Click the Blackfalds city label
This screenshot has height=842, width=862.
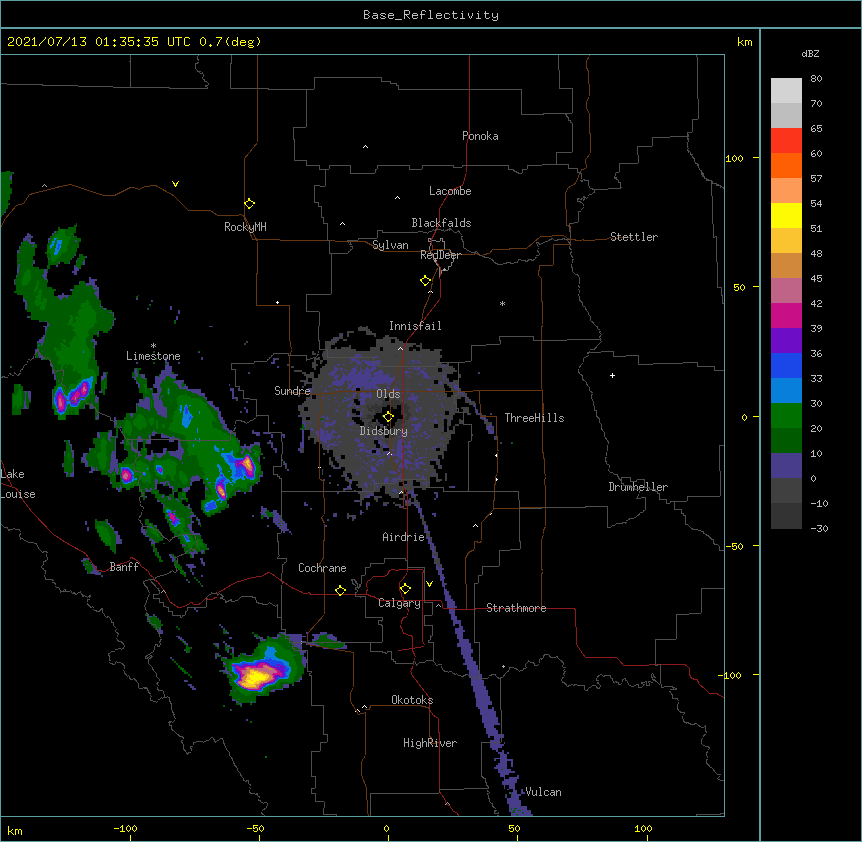click(x=441, y=223)
